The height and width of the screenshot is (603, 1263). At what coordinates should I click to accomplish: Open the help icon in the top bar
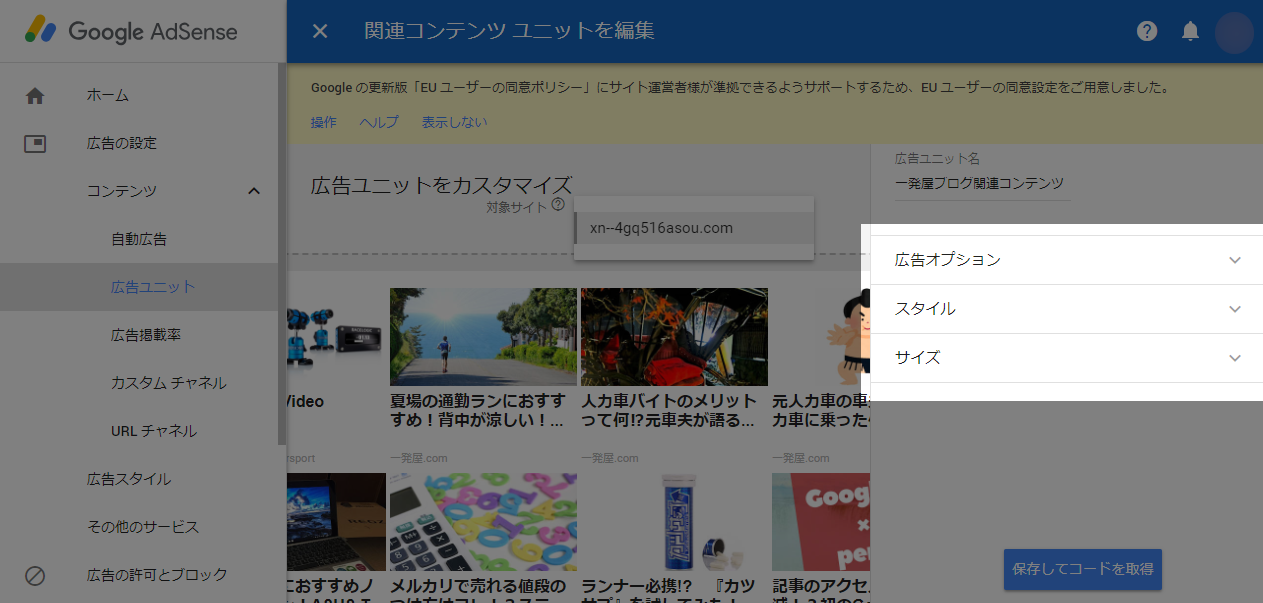pyautogui.click(x=1145, y=31)
